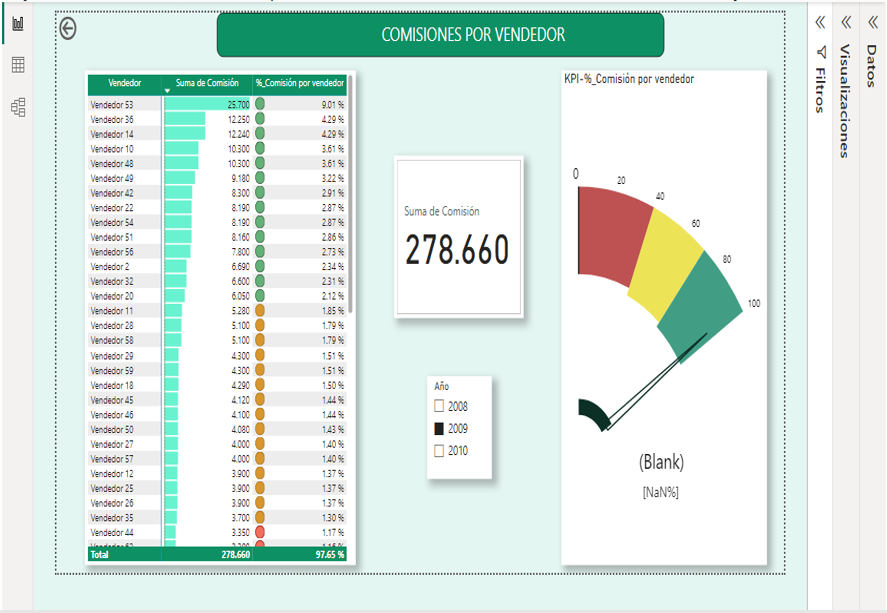Click the gauge (Blank) value label
Viewport: 887px width, 613px height.
(661, 462)
